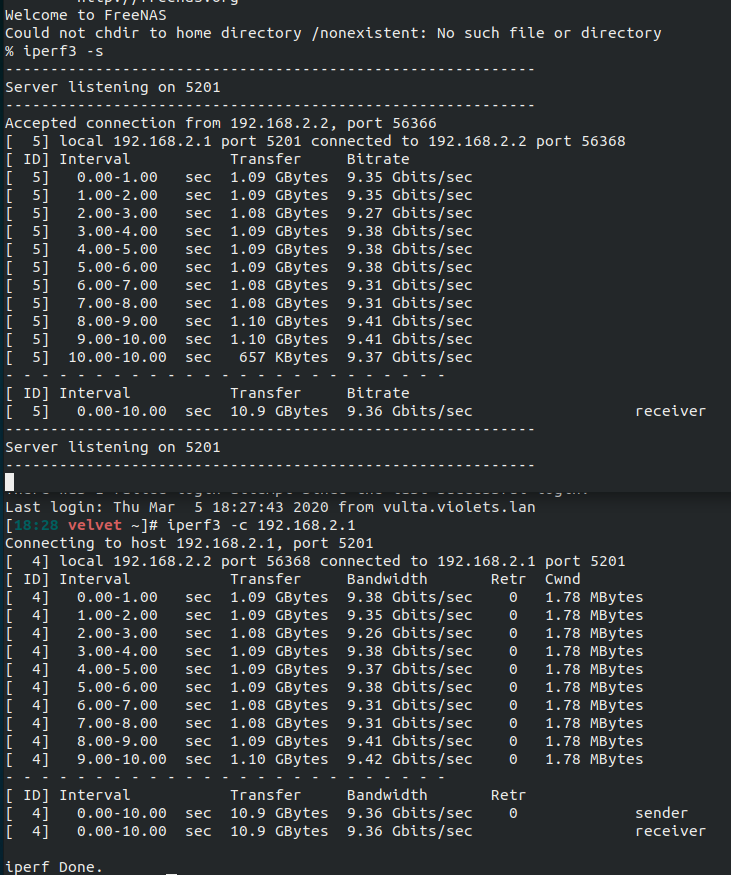Click the 'sender' label in client summary
The width and height of the screenshot is (731, 875).
click(661, 813)
